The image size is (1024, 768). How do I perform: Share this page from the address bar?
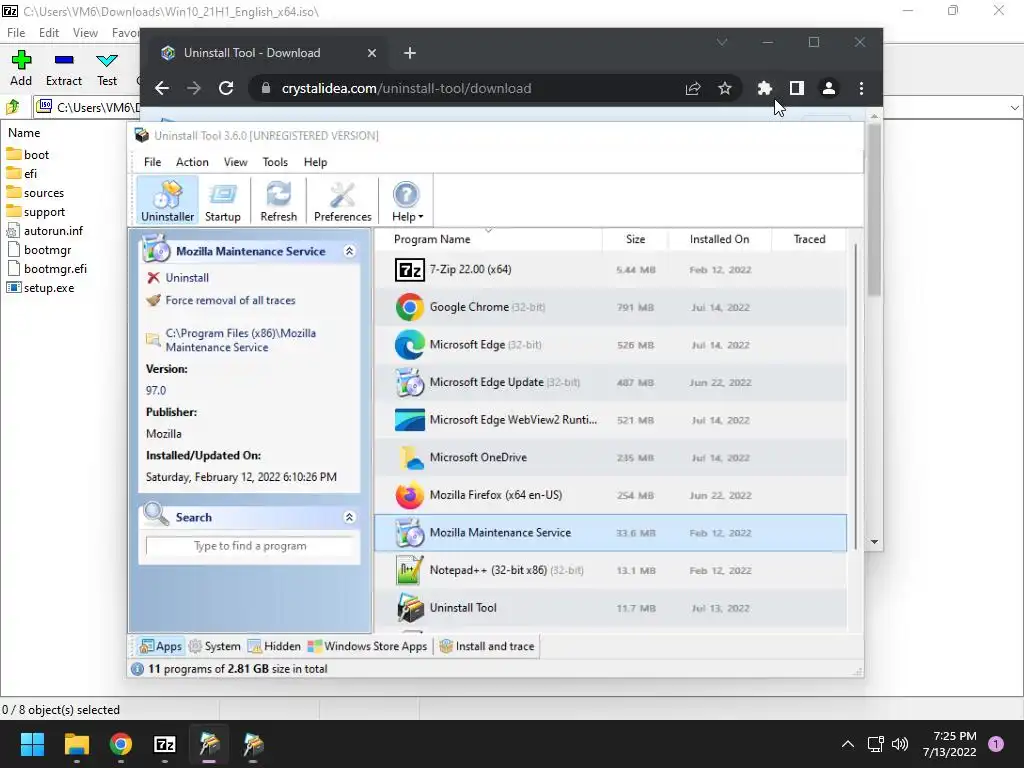(x=693, y=88)
